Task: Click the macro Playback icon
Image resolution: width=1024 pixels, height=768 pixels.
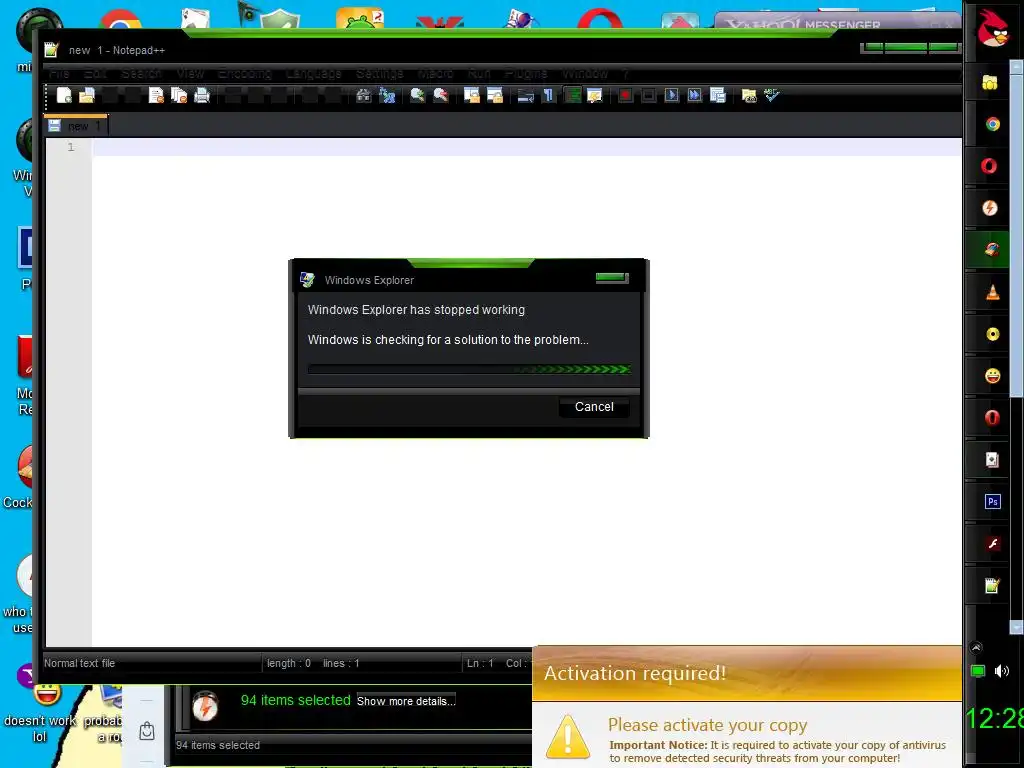Action: click(671, 95)
